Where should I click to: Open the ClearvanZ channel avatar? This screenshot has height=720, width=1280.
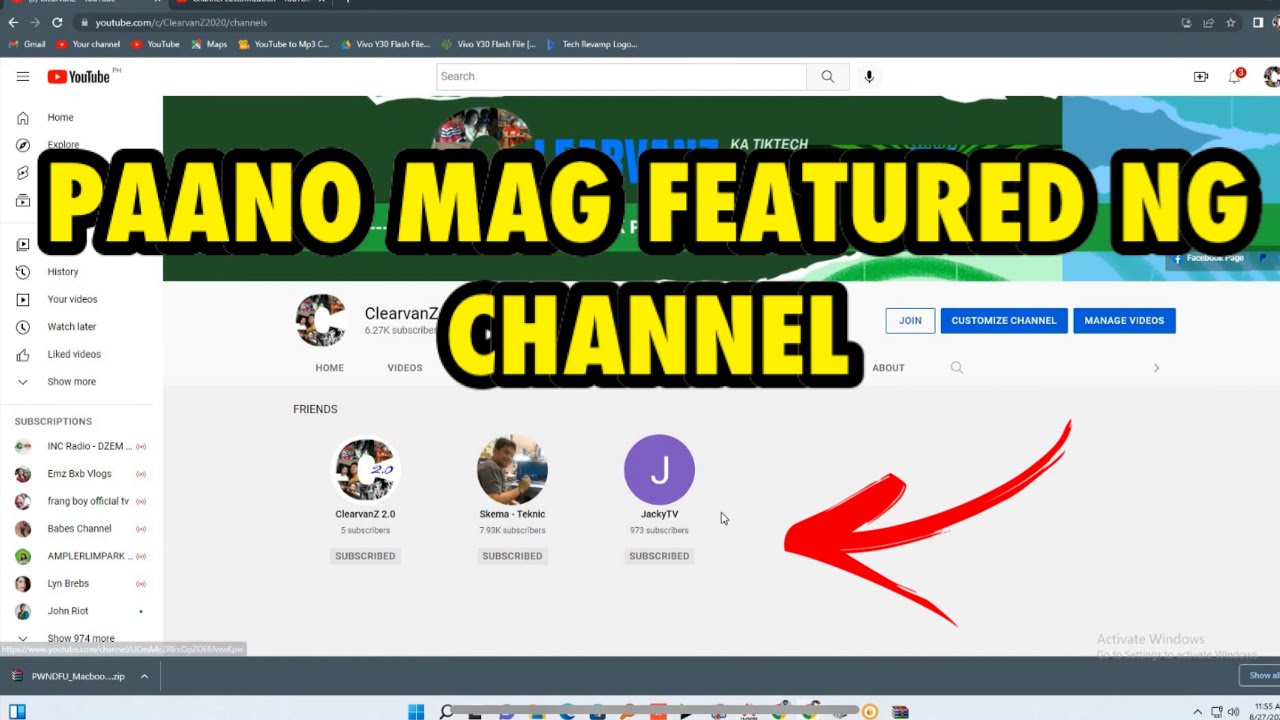pyautogui.click(x=320, y=320)
